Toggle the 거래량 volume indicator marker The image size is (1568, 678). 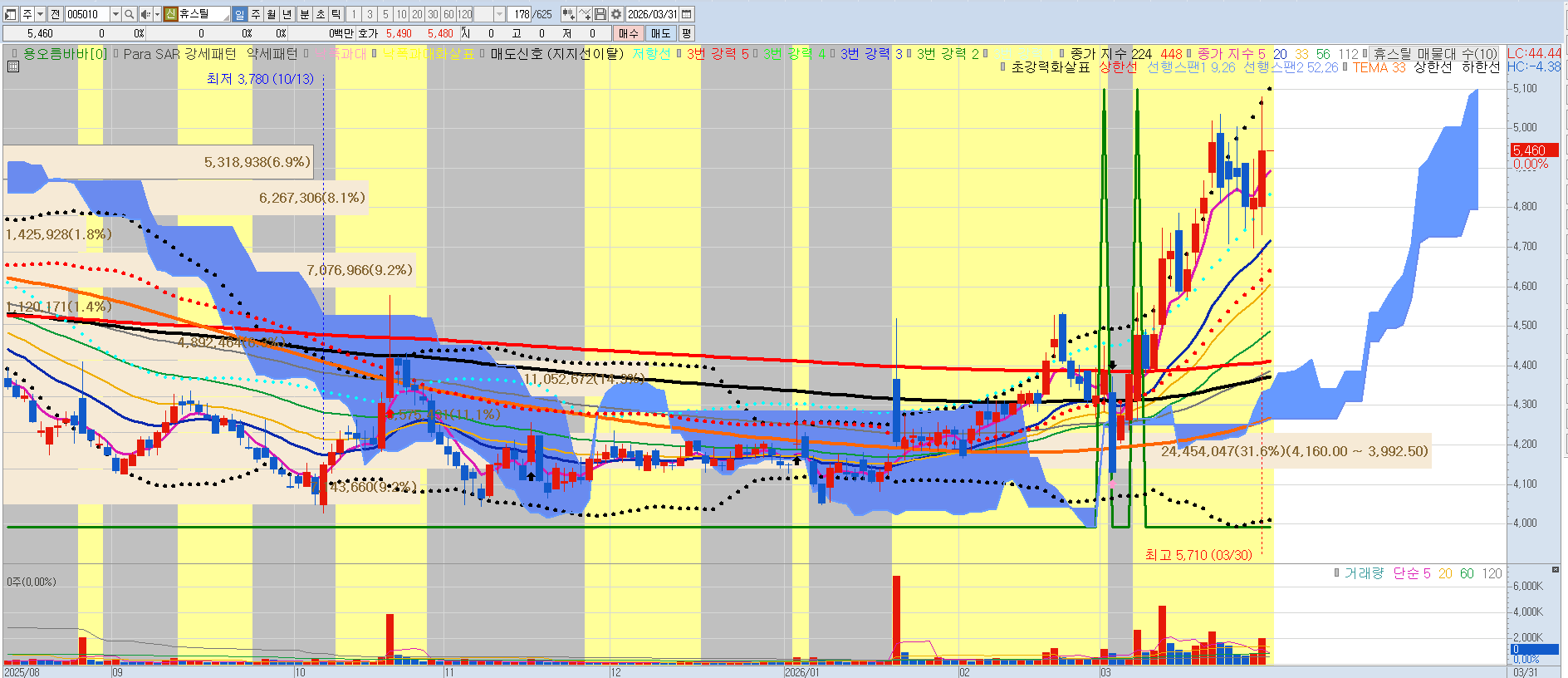pos(1336,572)
